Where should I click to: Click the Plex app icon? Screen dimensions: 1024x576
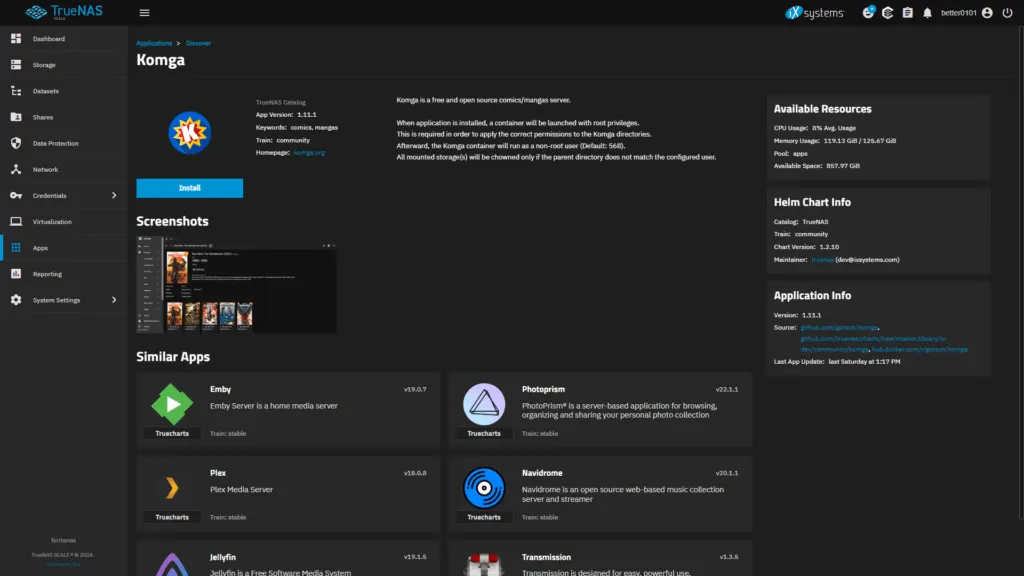coord(172,488)
